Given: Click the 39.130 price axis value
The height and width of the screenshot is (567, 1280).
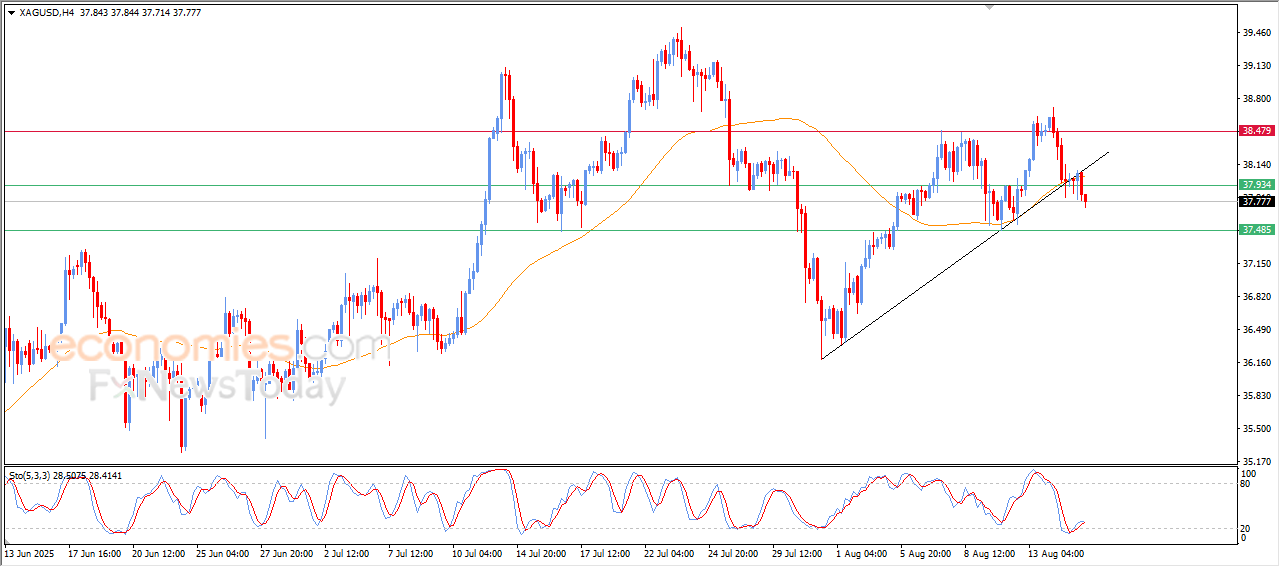Looking at the screenshot, I should (1257, 66).
